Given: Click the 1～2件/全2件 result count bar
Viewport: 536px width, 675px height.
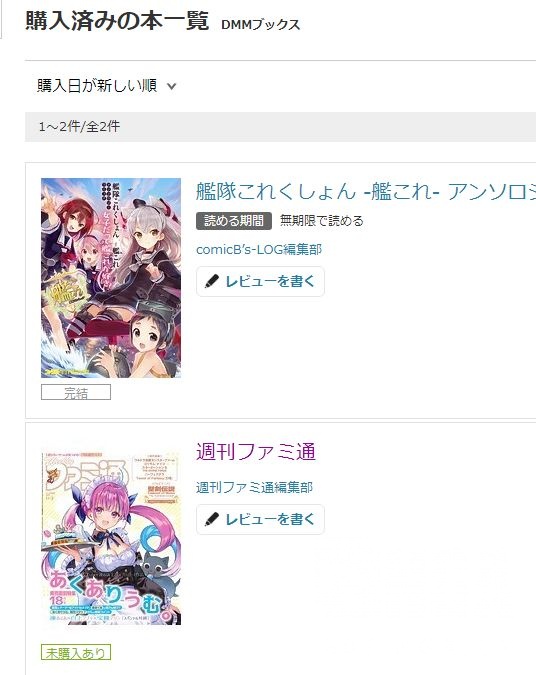Looking at the screenshot, I should [x=280, y=127].
